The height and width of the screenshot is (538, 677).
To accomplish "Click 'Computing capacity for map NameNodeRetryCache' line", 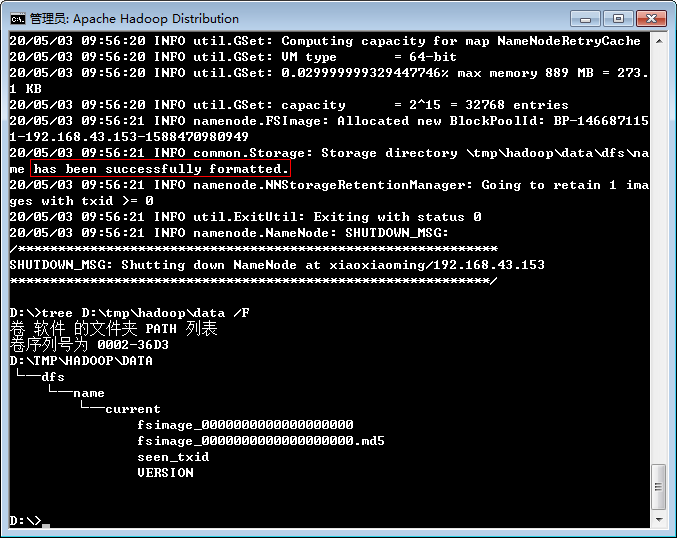I will (325, 41).
